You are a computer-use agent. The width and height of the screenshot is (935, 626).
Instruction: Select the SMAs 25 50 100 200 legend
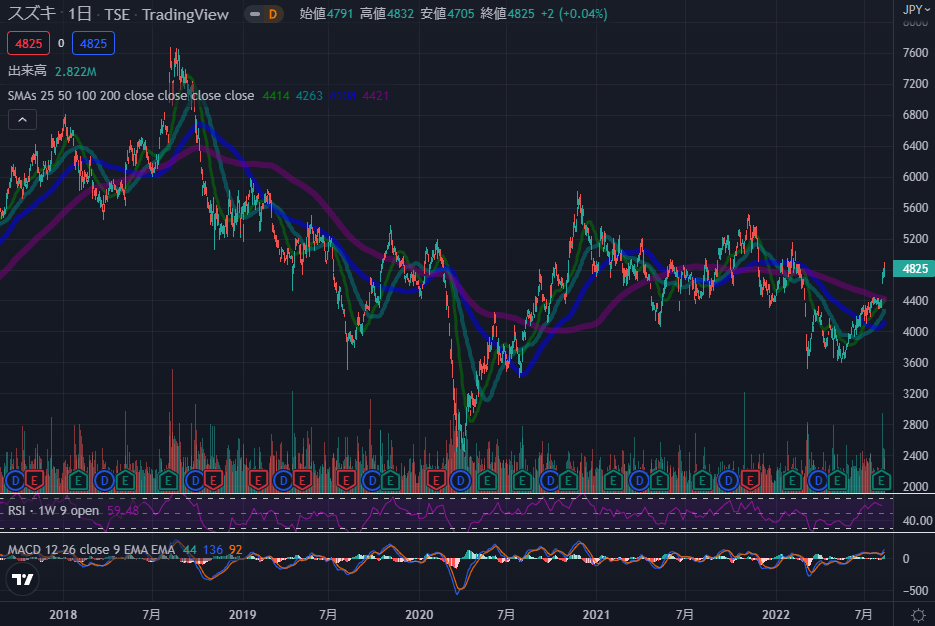(131, 95)
